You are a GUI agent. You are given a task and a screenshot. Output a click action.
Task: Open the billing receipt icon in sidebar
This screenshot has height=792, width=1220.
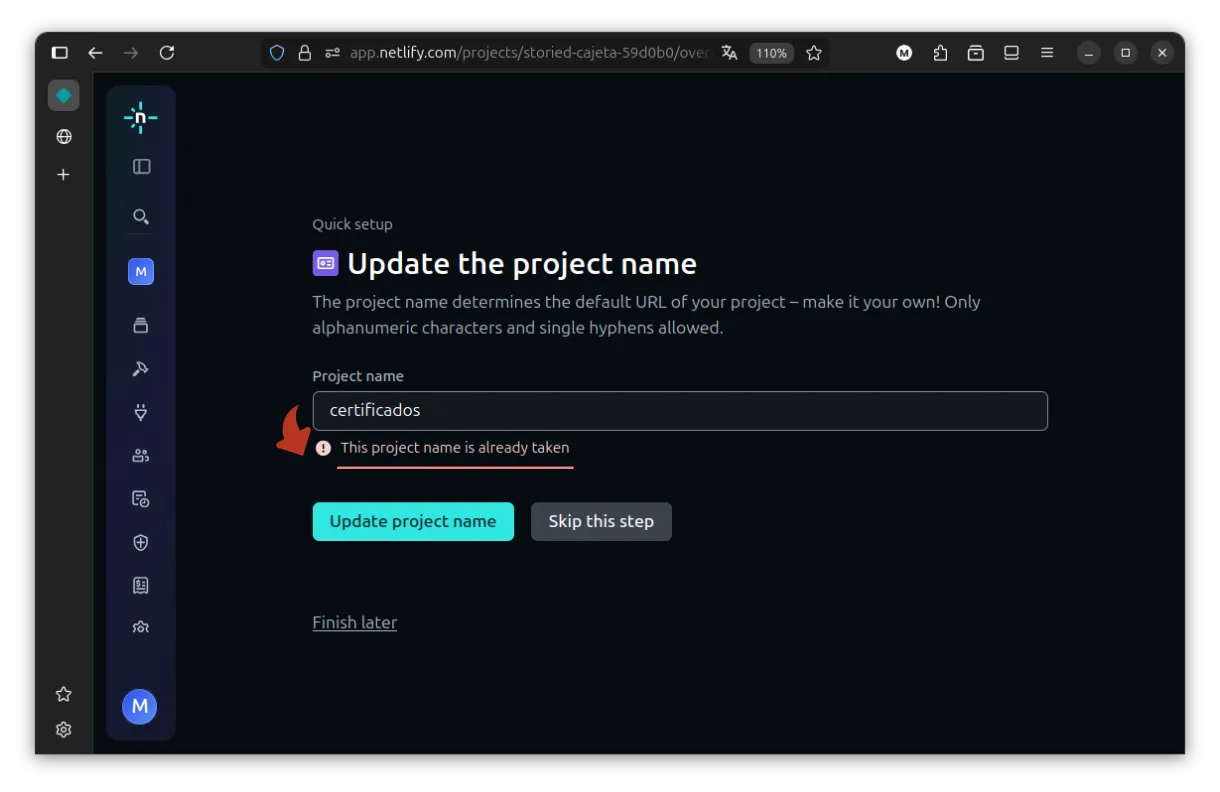tap(141, 586)
